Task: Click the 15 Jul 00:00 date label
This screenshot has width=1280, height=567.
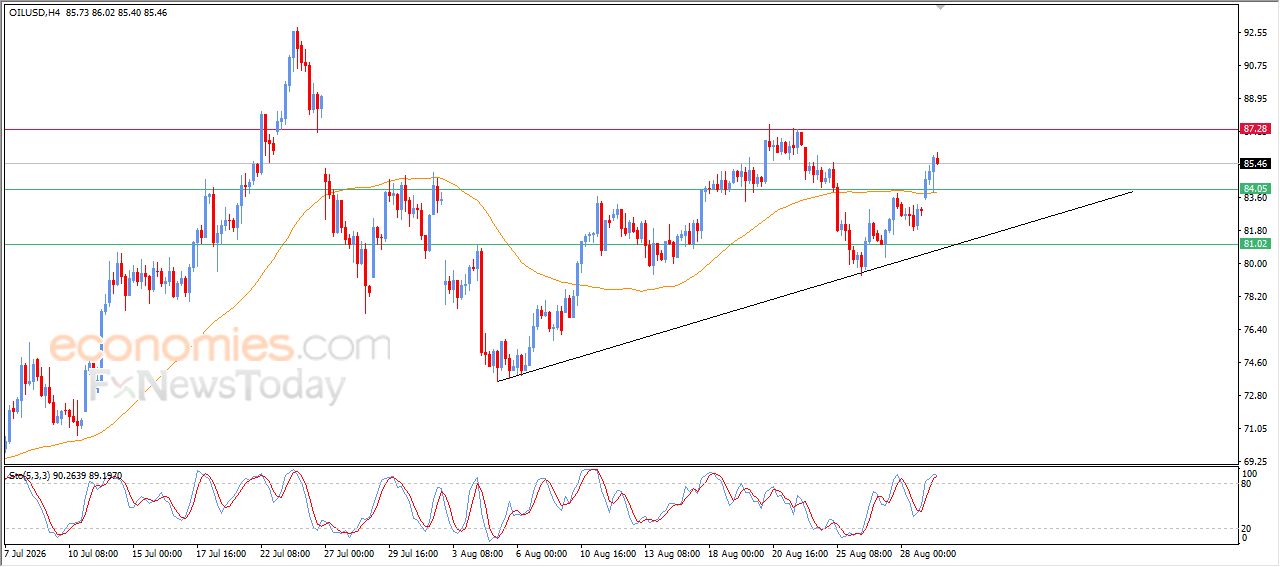Action: (x=156, y=552)
